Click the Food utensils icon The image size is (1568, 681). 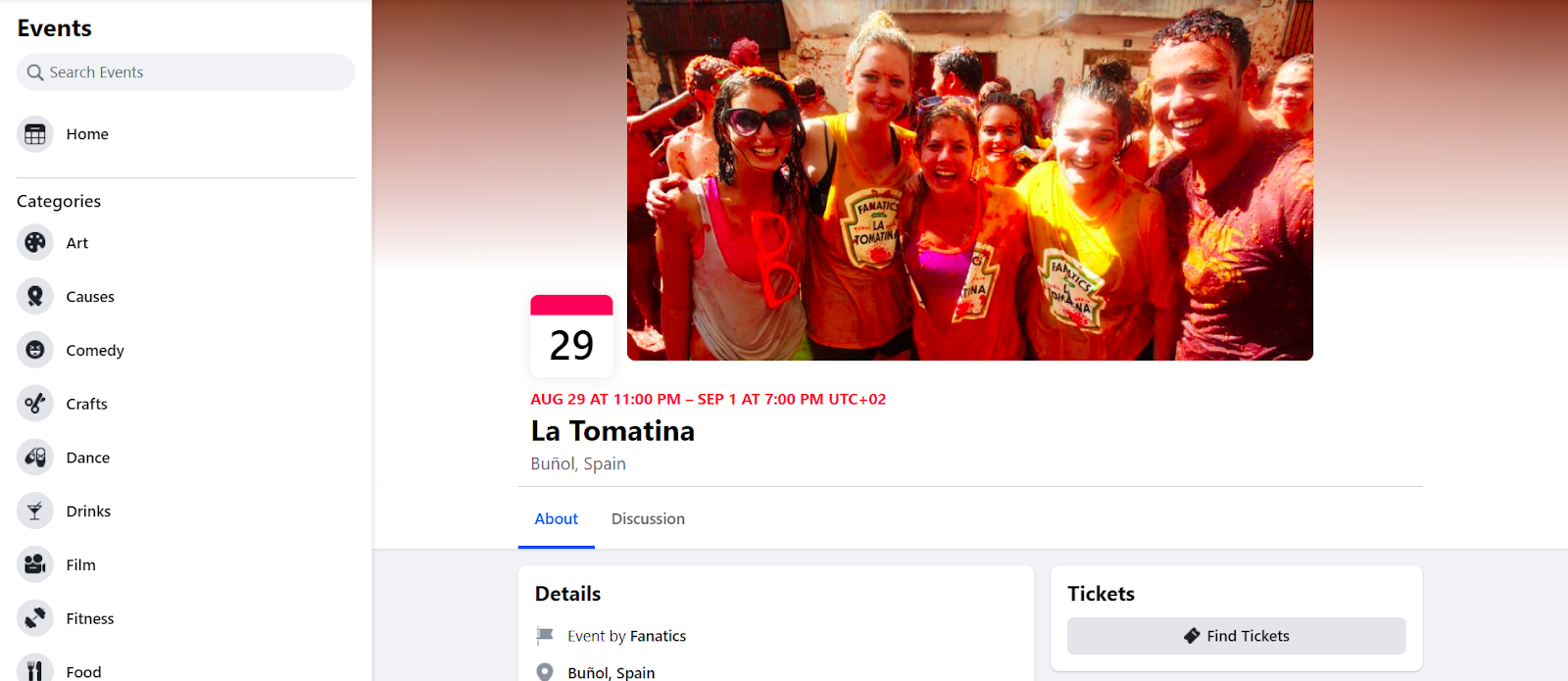point(35,670)
